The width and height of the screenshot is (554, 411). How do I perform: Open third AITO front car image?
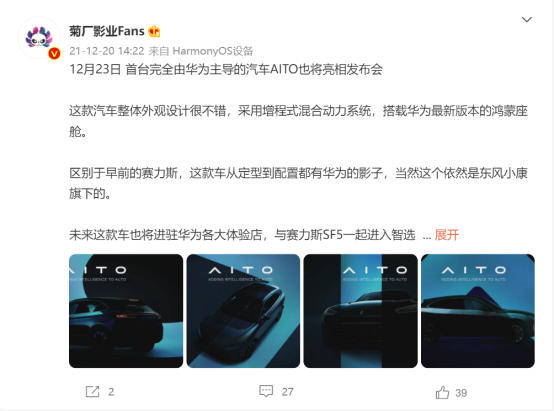[360, 311]
